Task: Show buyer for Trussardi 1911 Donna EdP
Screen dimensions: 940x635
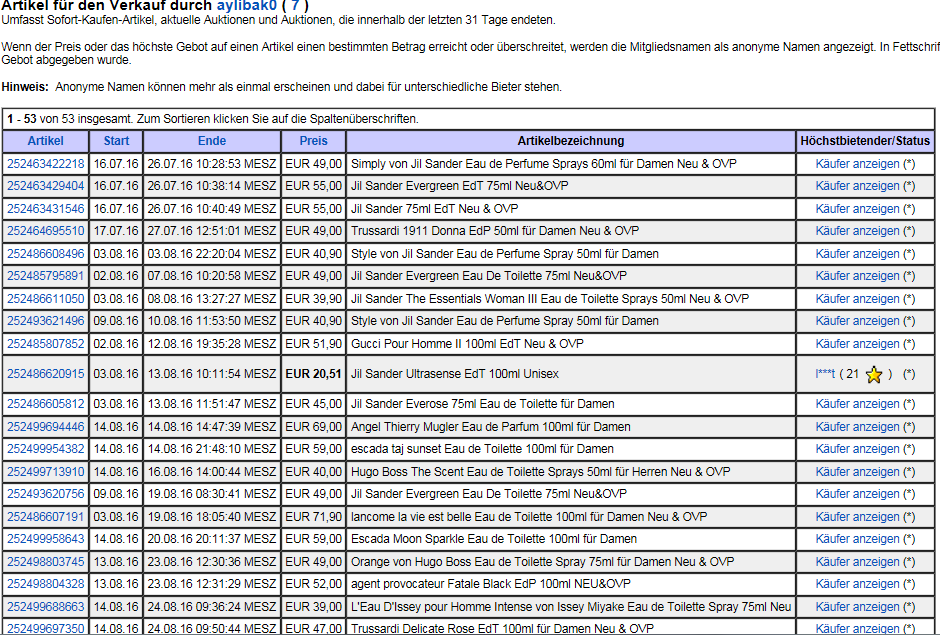Action: pos(857,231)
